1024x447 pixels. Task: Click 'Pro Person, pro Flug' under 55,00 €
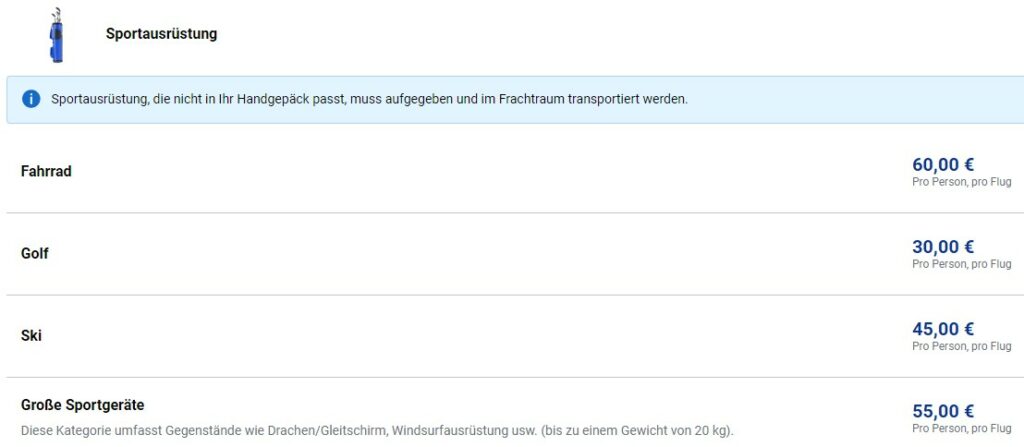[961, 429]
